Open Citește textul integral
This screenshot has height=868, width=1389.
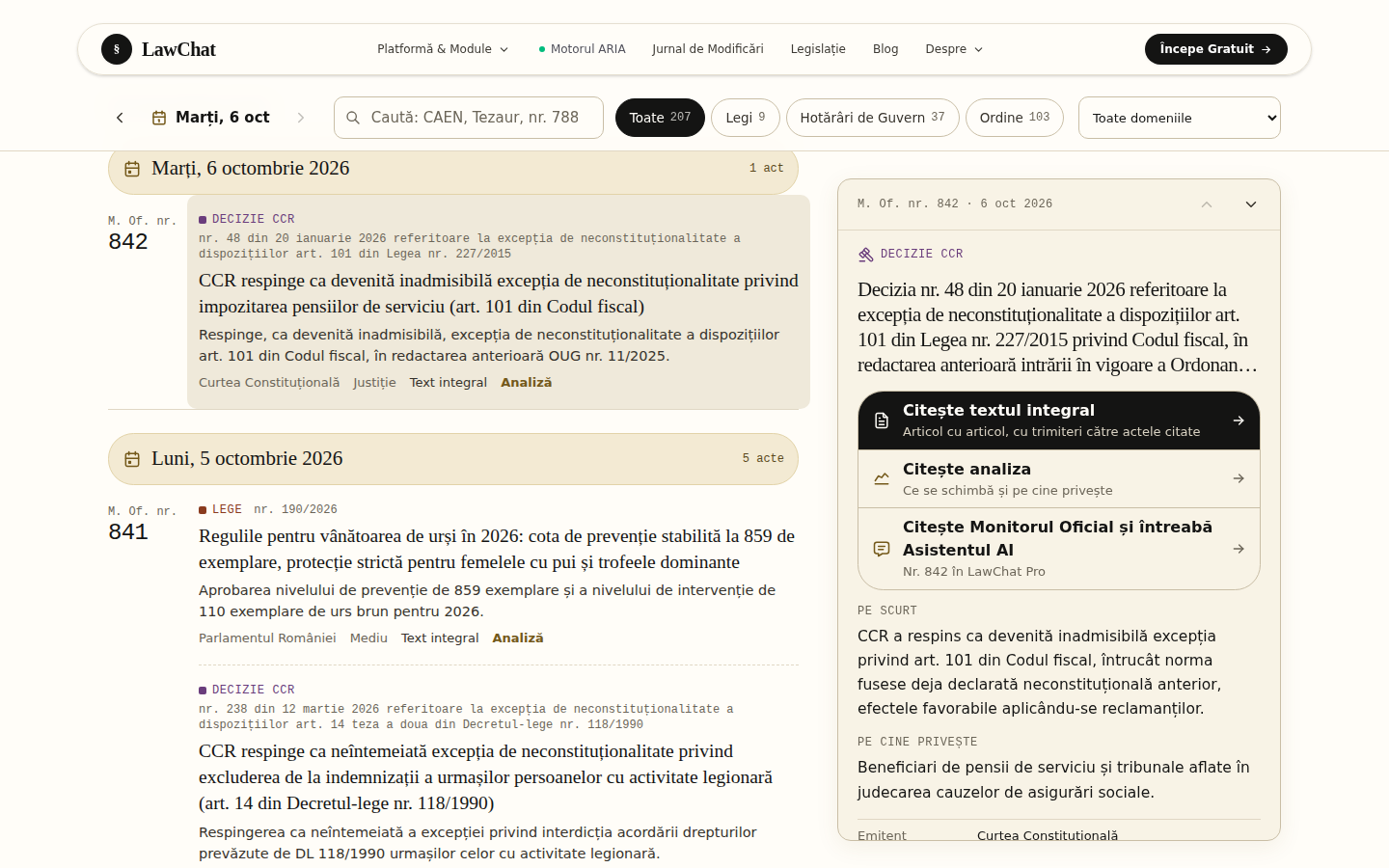pyautogui.click(x=1059, y=420)
